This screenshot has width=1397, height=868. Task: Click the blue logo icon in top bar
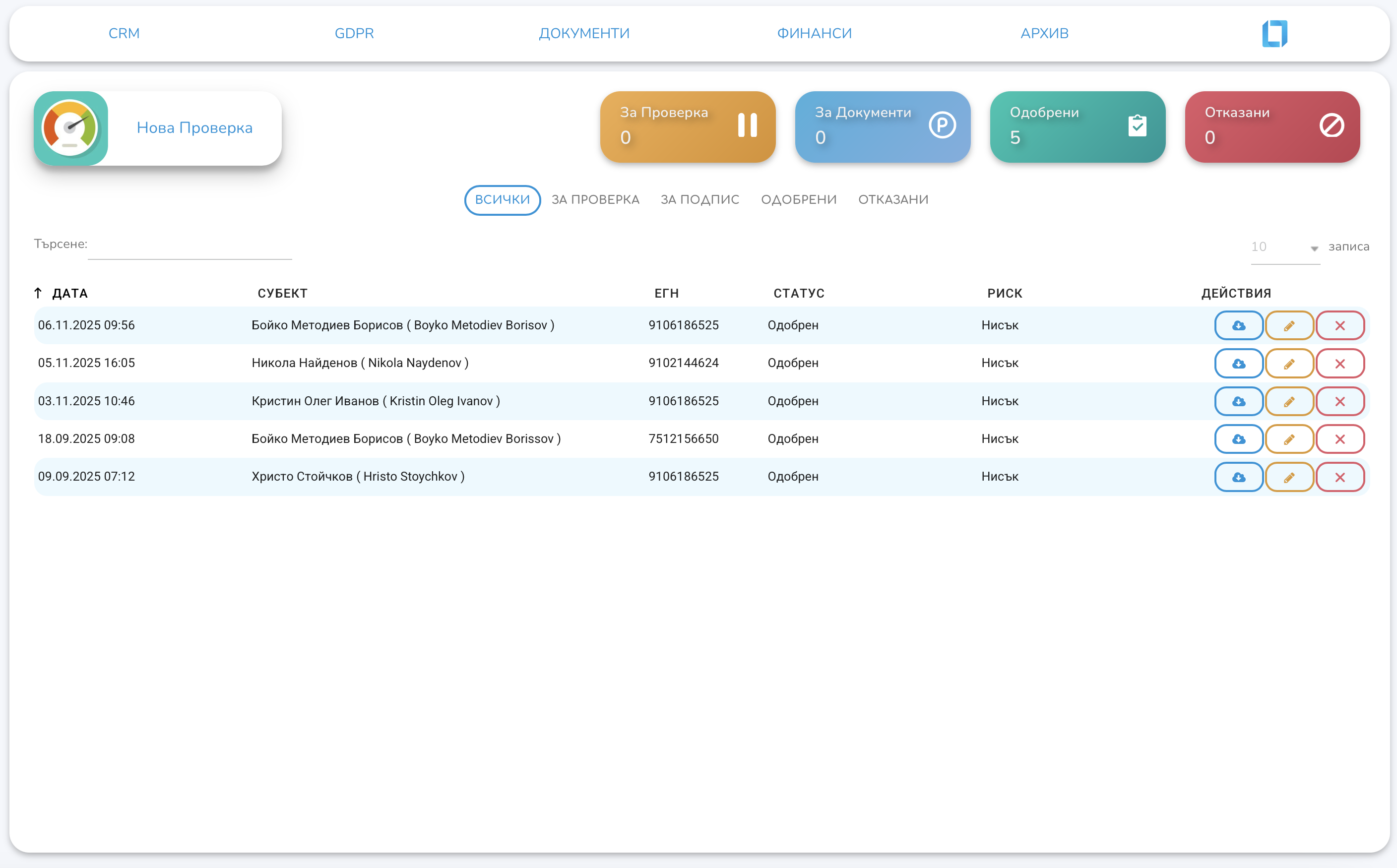1274,33
